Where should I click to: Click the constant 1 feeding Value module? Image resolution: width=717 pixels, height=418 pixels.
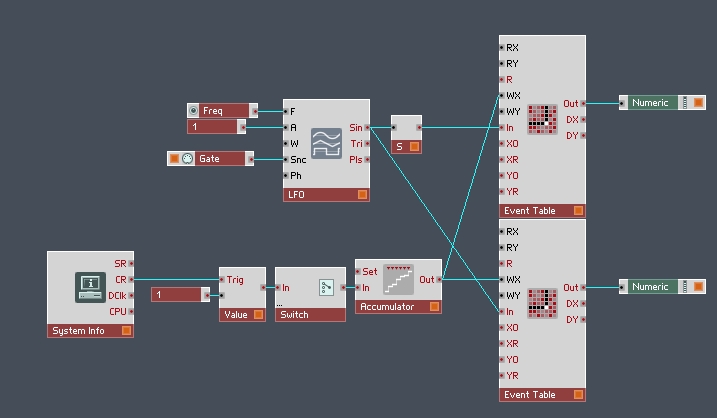[180, 295]
